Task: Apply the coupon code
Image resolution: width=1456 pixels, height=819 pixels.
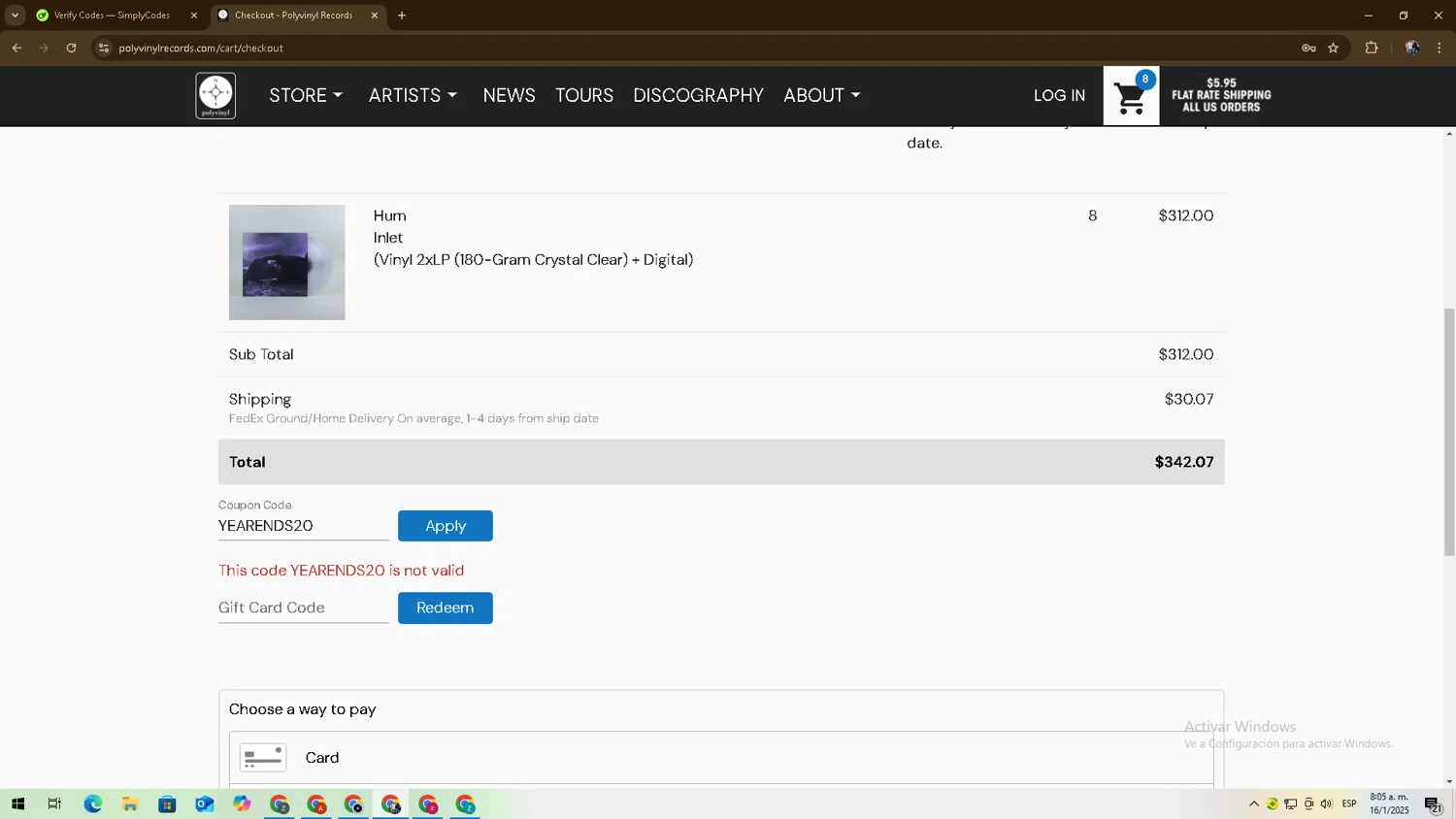Action: pyautogui.click(x=446, y=526)
